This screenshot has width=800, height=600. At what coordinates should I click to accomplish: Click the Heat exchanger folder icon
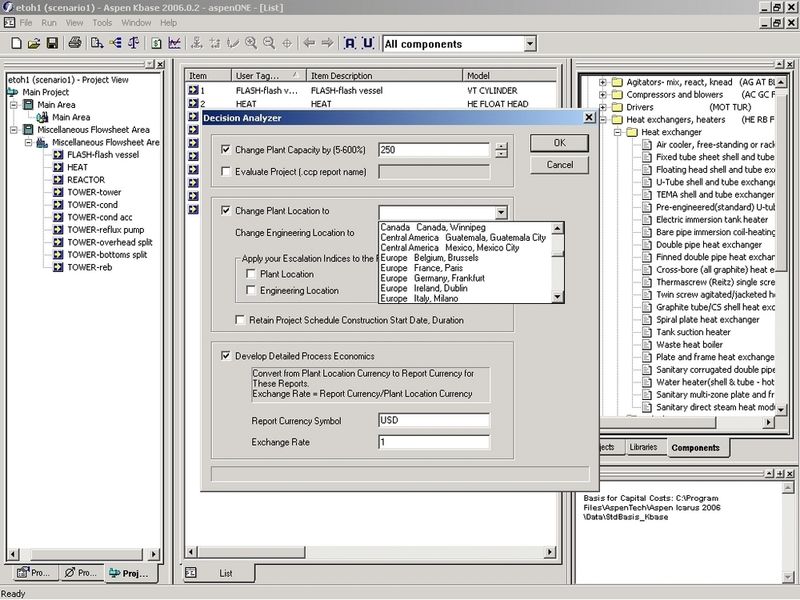coord(630,132)
